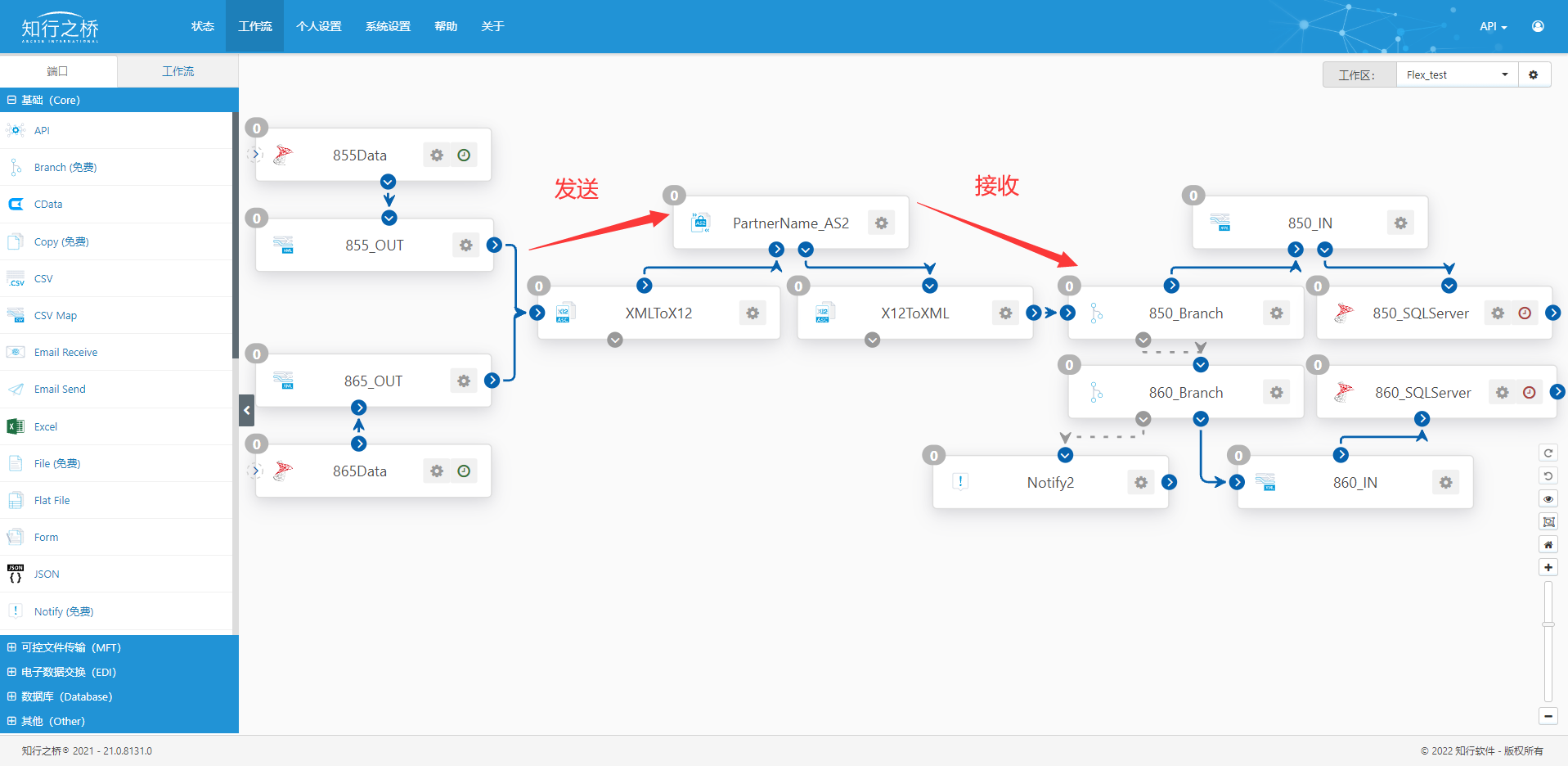This screenshot has width=1568, height=766.
Task: Open the API dropdown in header
Action: coord(1493,26)
